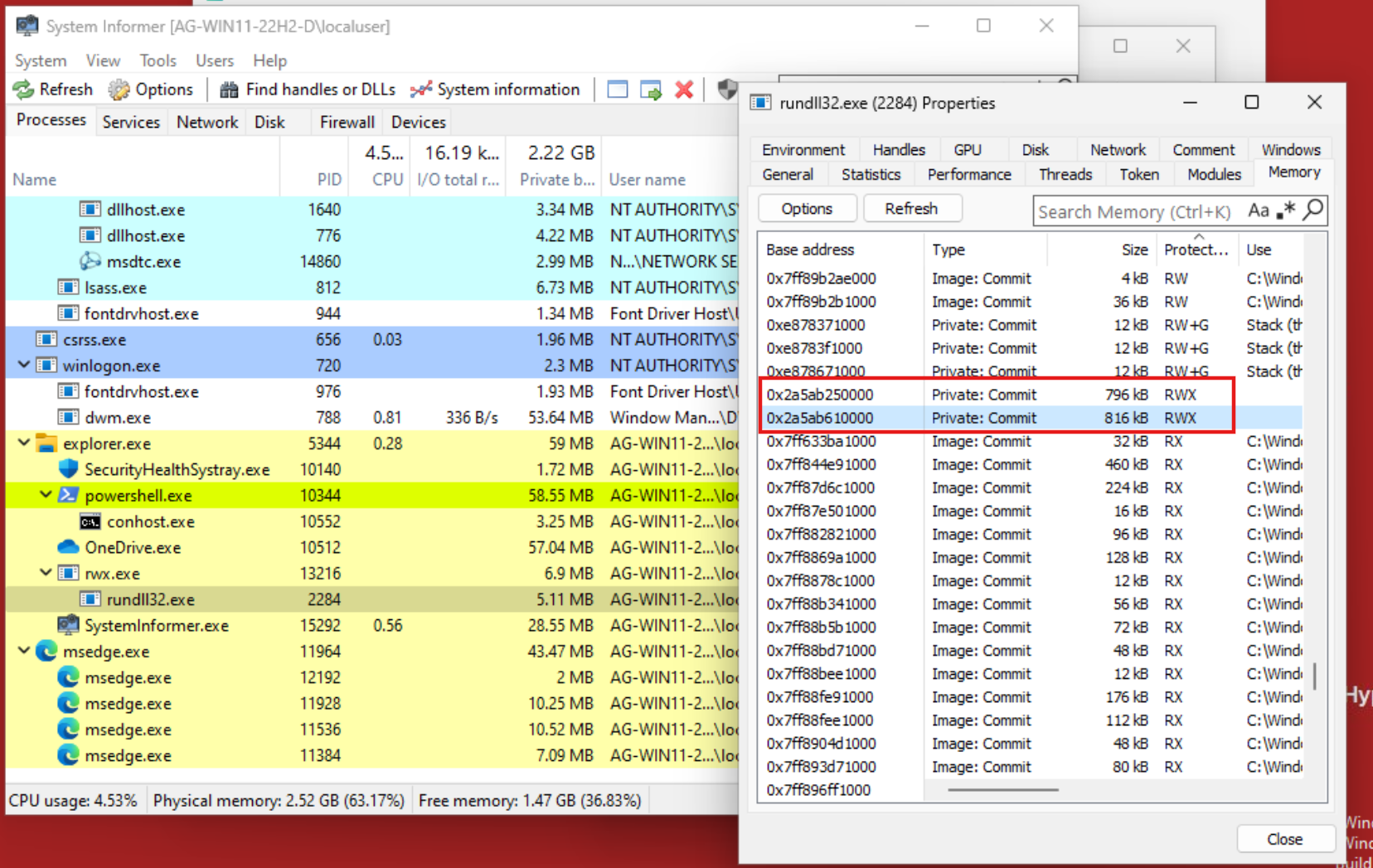Collapse the winlogon.exe process tree
Viewport: 1373px width, 868px height.
point(24,365)
